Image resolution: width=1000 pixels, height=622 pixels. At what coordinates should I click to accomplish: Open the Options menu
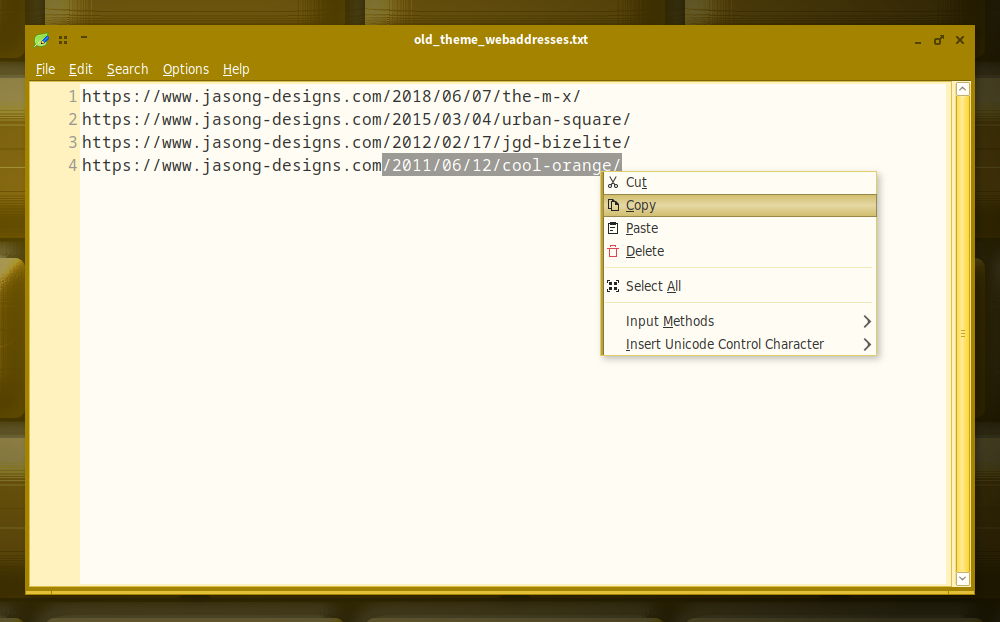(186, 69)
